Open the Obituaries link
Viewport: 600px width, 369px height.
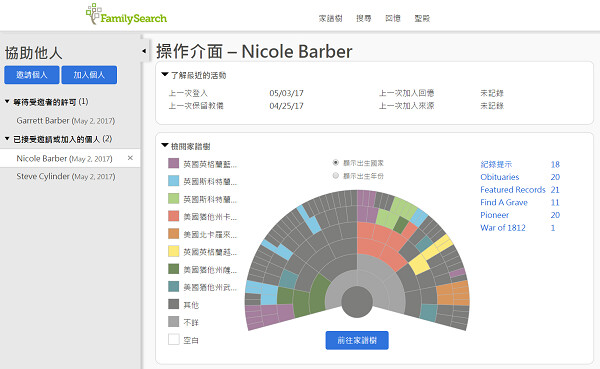[x=500, y=177]
